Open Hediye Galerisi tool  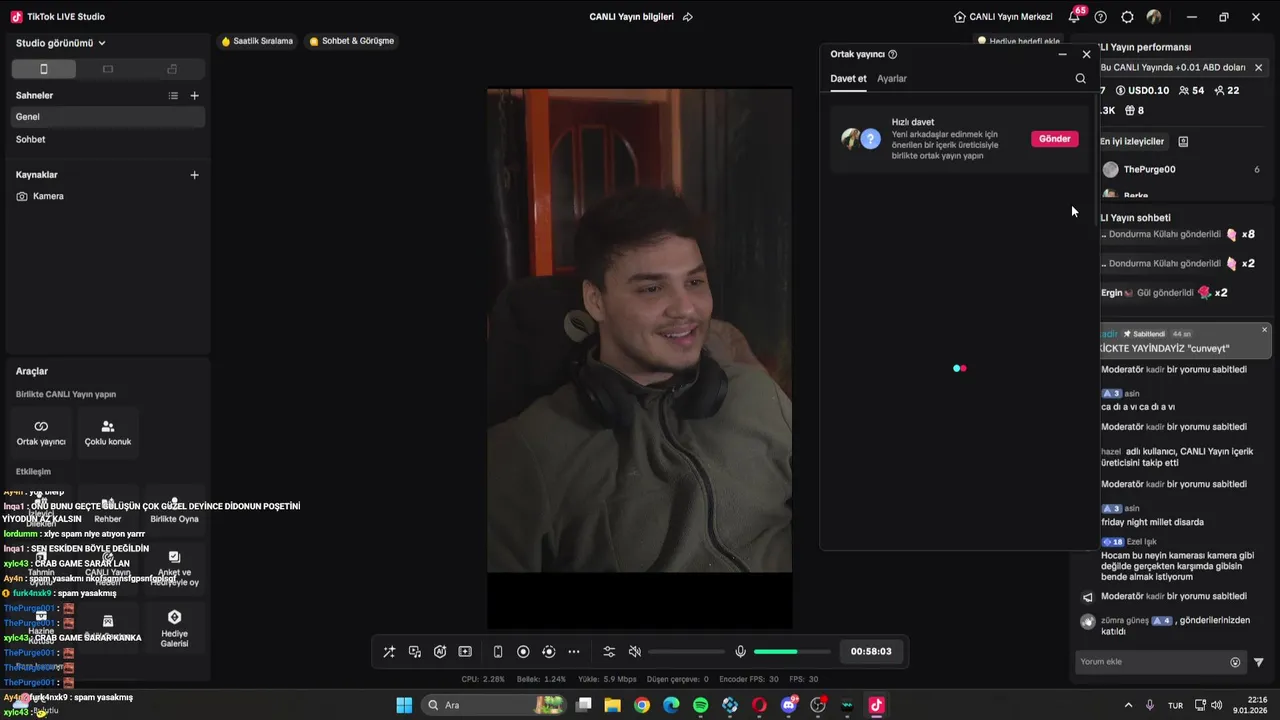click(x=174, y=629)
